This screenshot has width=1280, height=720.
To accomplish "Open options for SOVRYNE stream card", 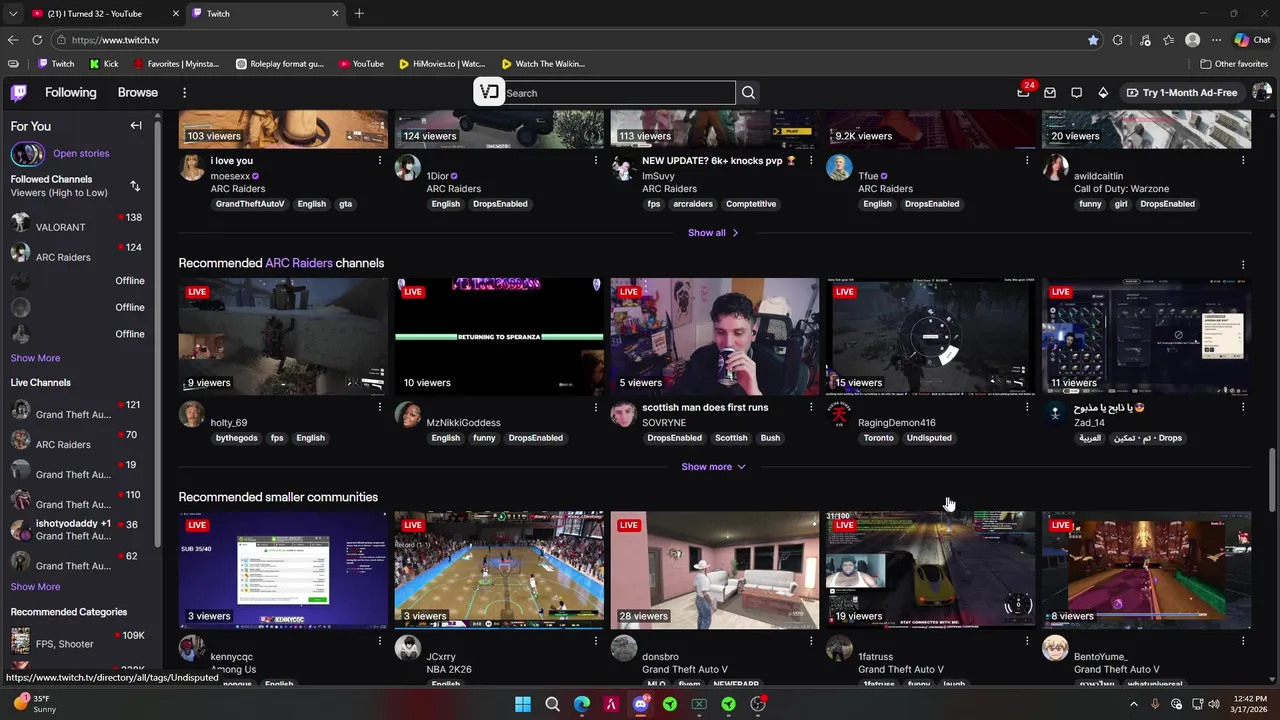I will tap(811, 407).
